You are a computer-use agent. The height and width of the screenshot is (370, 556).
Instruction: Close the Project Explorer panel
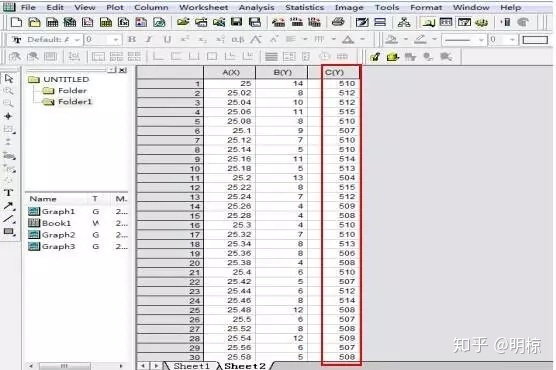123,70
